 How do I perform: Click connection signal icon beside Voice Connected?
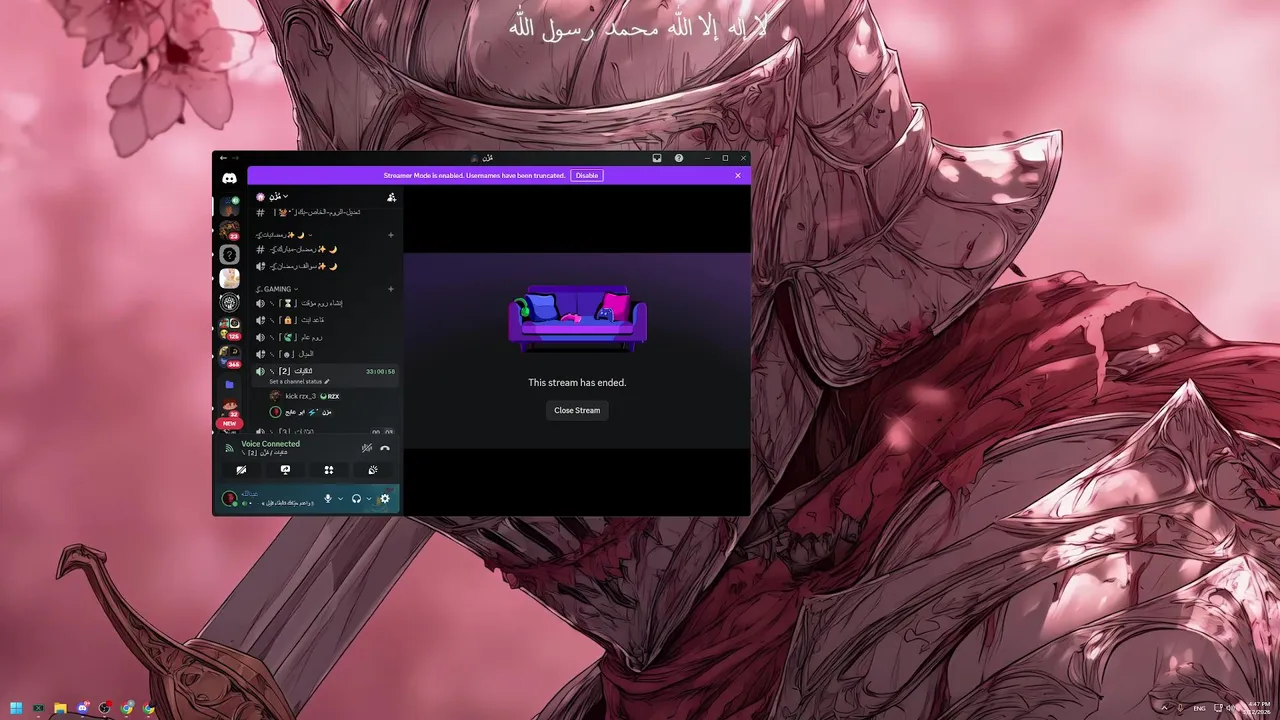pos(229,448)
